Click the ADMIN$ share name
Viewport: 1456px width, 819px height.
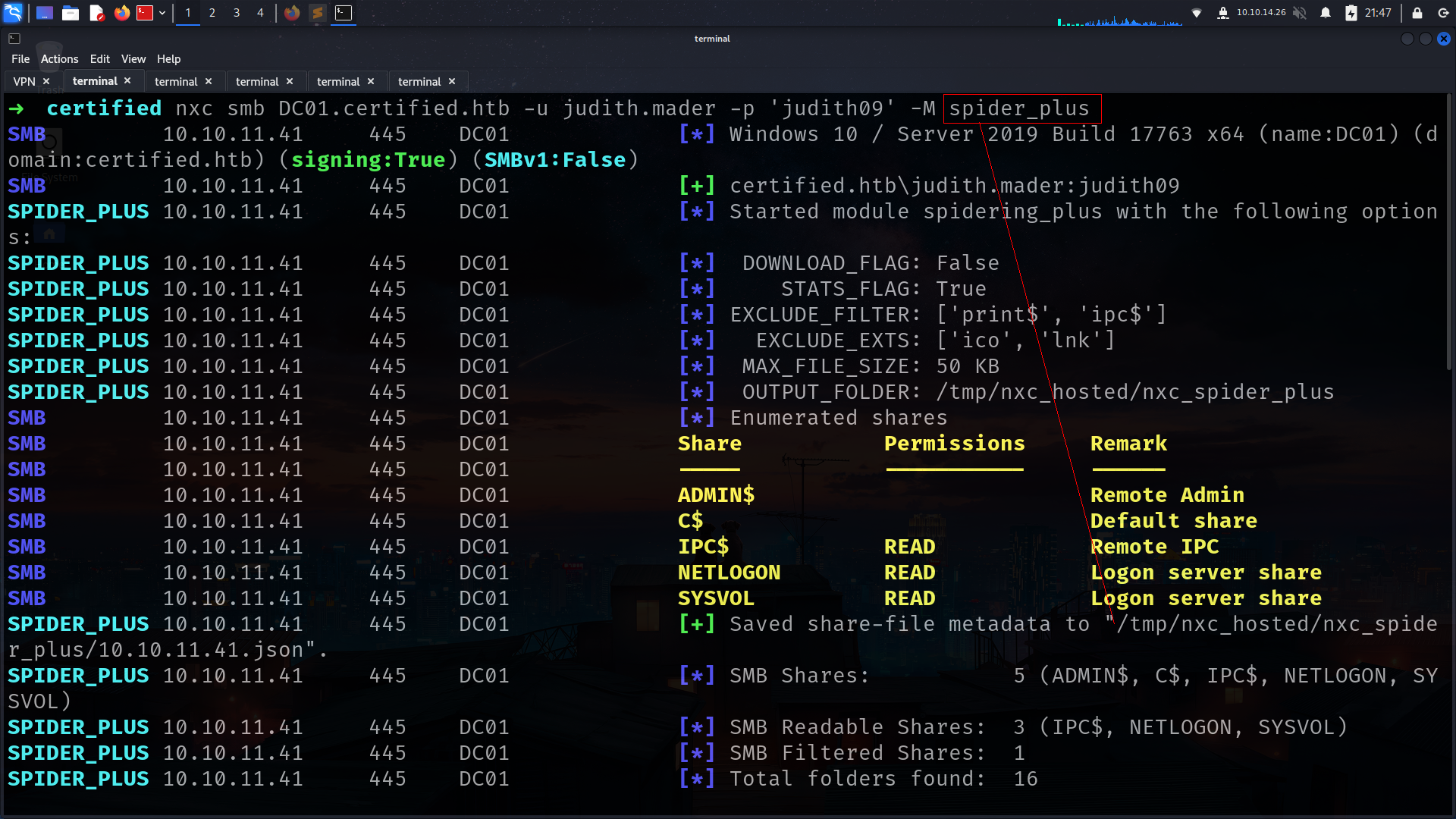click(717, 495)
